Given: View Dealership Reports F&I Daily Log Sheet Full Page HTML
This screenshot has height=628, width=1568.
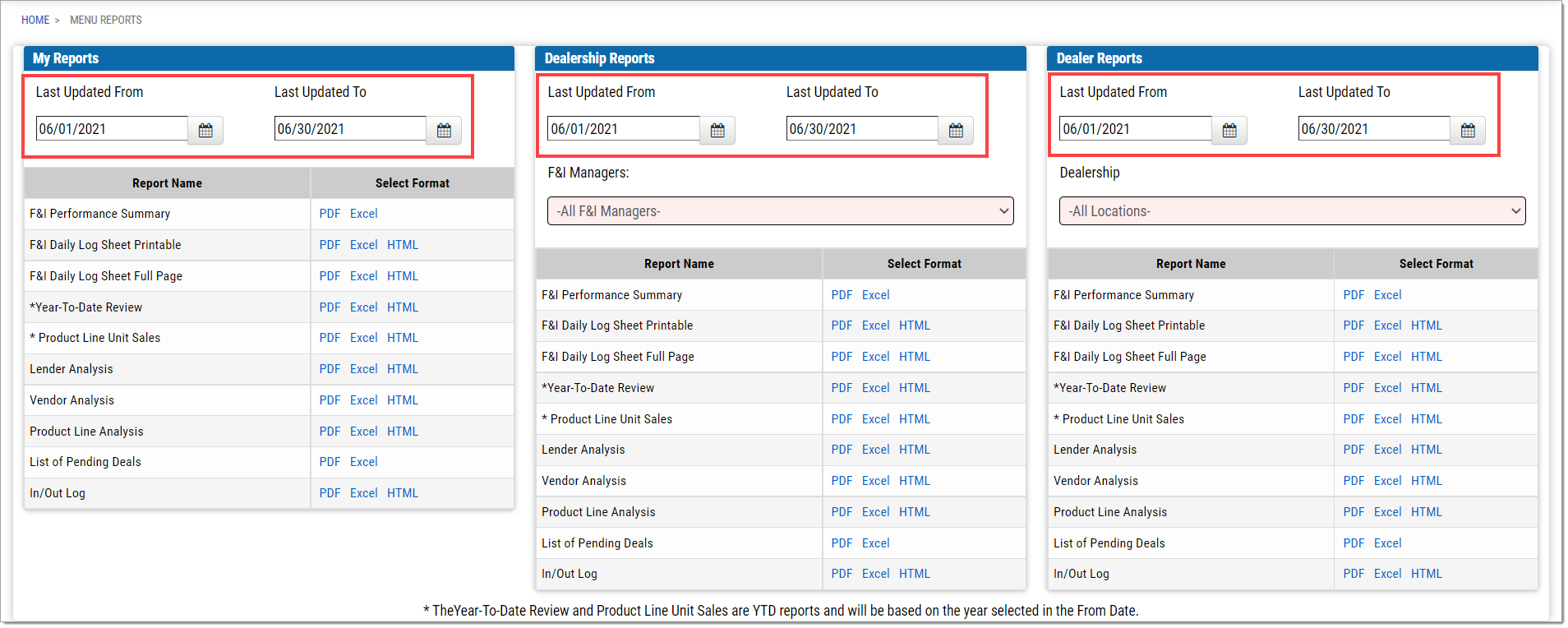Looking at the screenshot, I should click(x=915, y=357).
